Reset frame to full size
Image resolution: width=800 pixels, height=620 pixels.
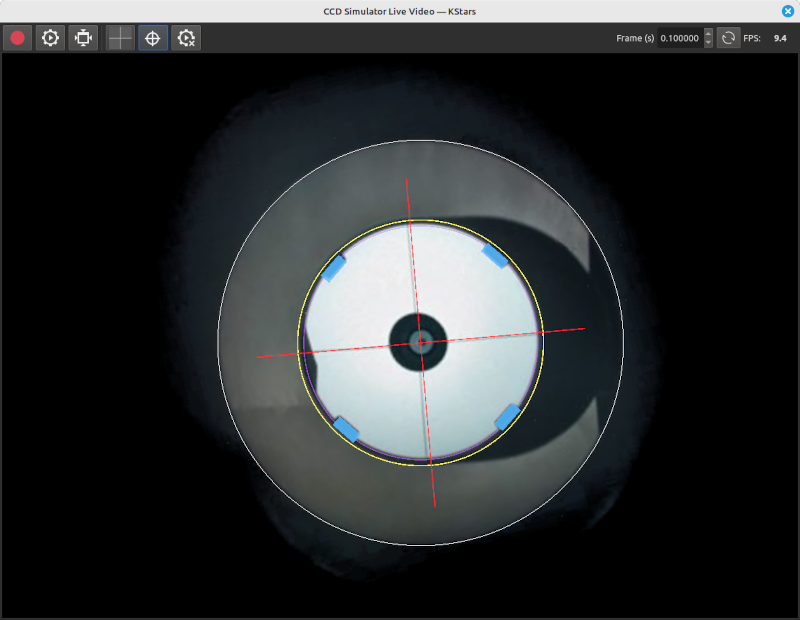[83, 38]
